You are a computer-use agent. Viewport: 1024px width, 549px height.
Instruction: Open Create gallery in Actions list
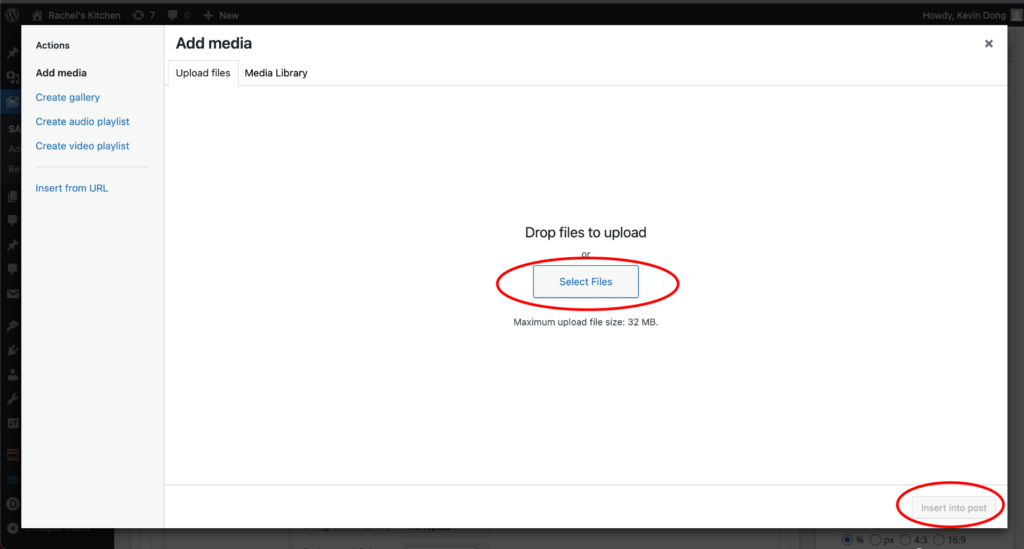click(68, 97)
